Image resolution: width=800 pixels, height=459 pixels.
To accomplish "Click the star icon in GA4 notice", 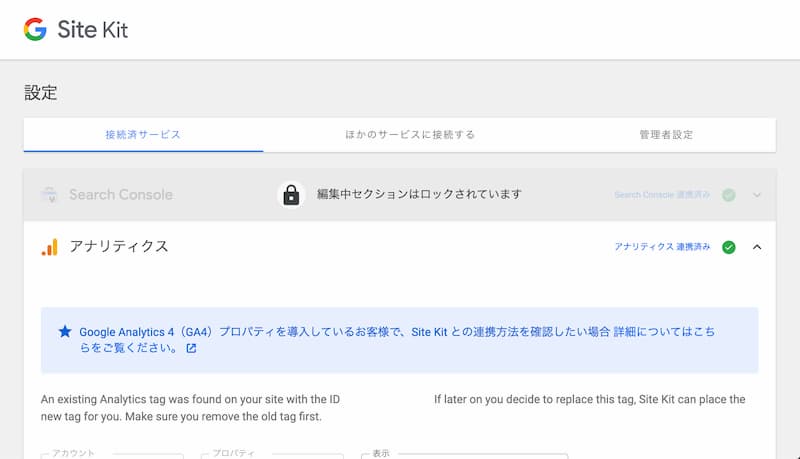I will tap(65, 332).
